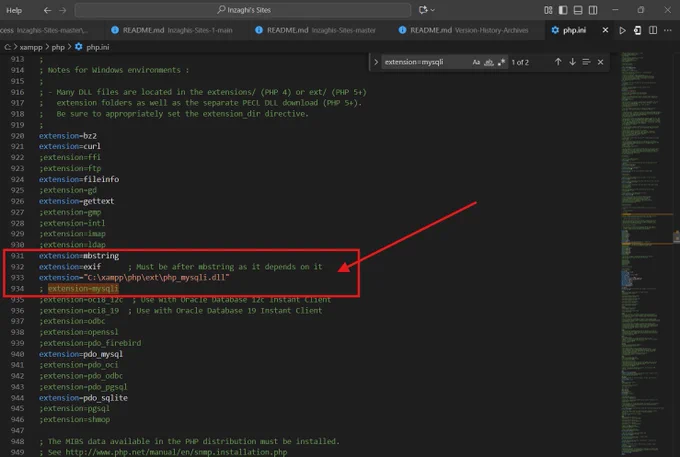Screen dimensions: 680x457
Task: Click the extension=curl line
Action: (69, 146)
